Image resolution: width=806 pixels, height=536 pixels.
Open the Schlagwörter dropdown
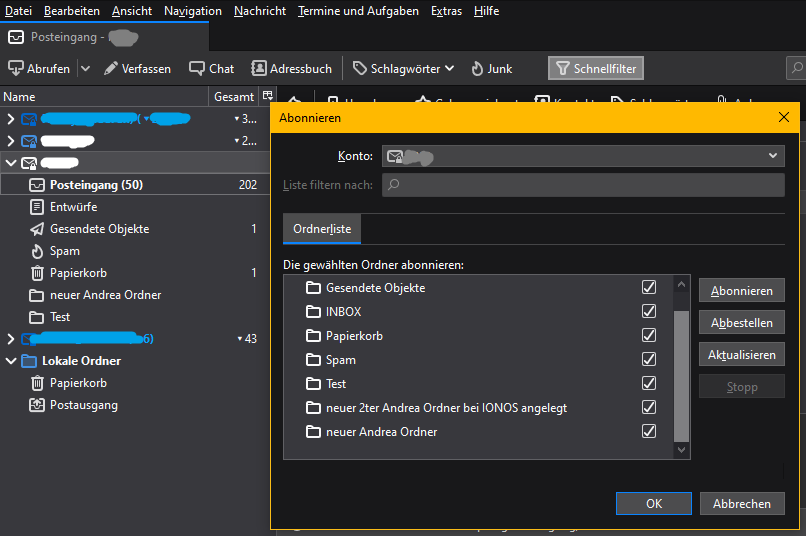[404, 69]
